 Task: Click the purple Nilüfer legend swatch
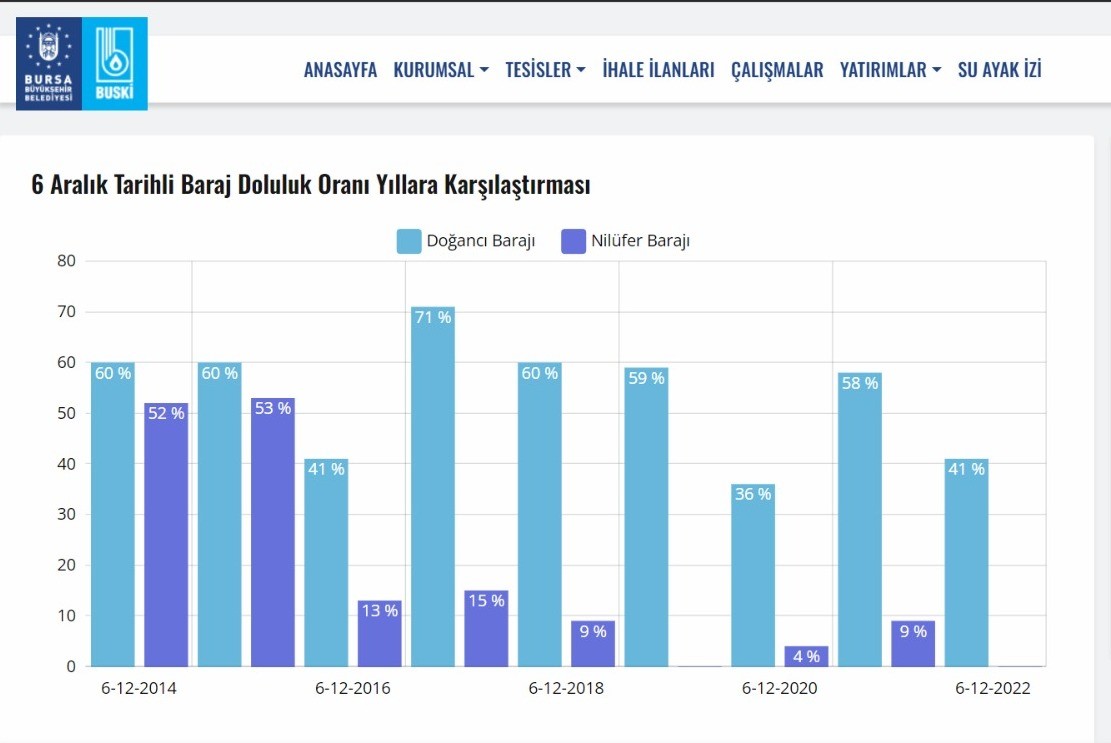pyautogui.click(x=574, y=241)
